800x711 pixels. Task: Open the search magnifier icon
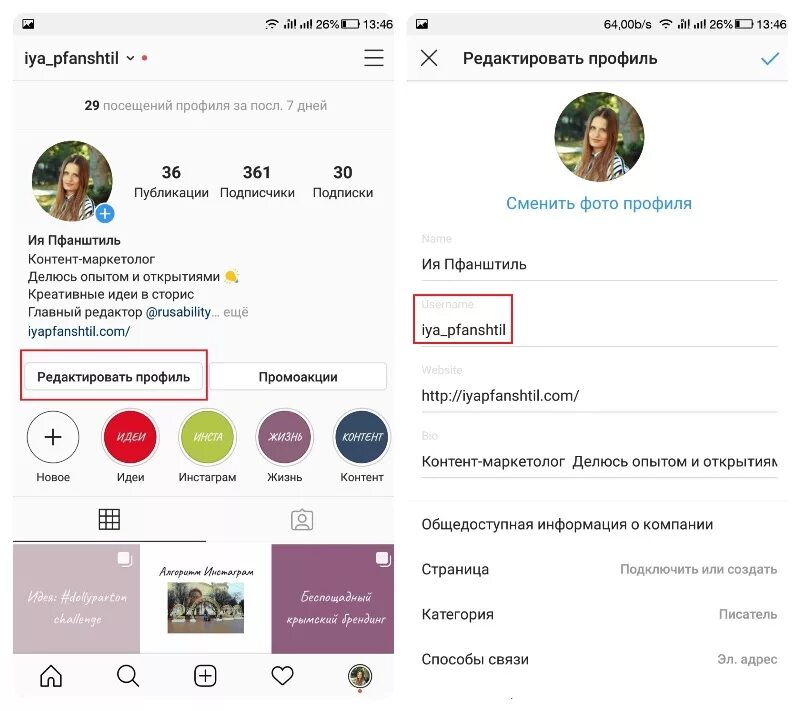coord(128,676)
